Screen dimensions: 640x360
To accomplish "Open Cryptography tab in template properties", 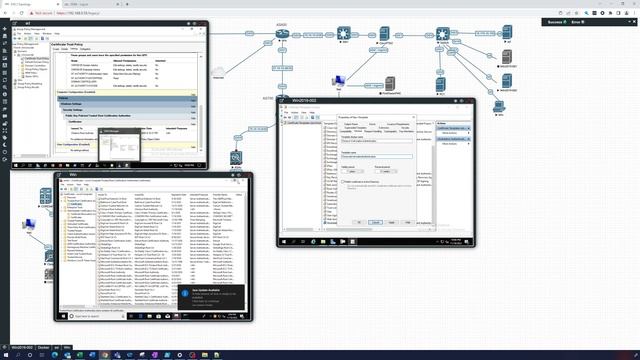I will [x=390, y=131].
